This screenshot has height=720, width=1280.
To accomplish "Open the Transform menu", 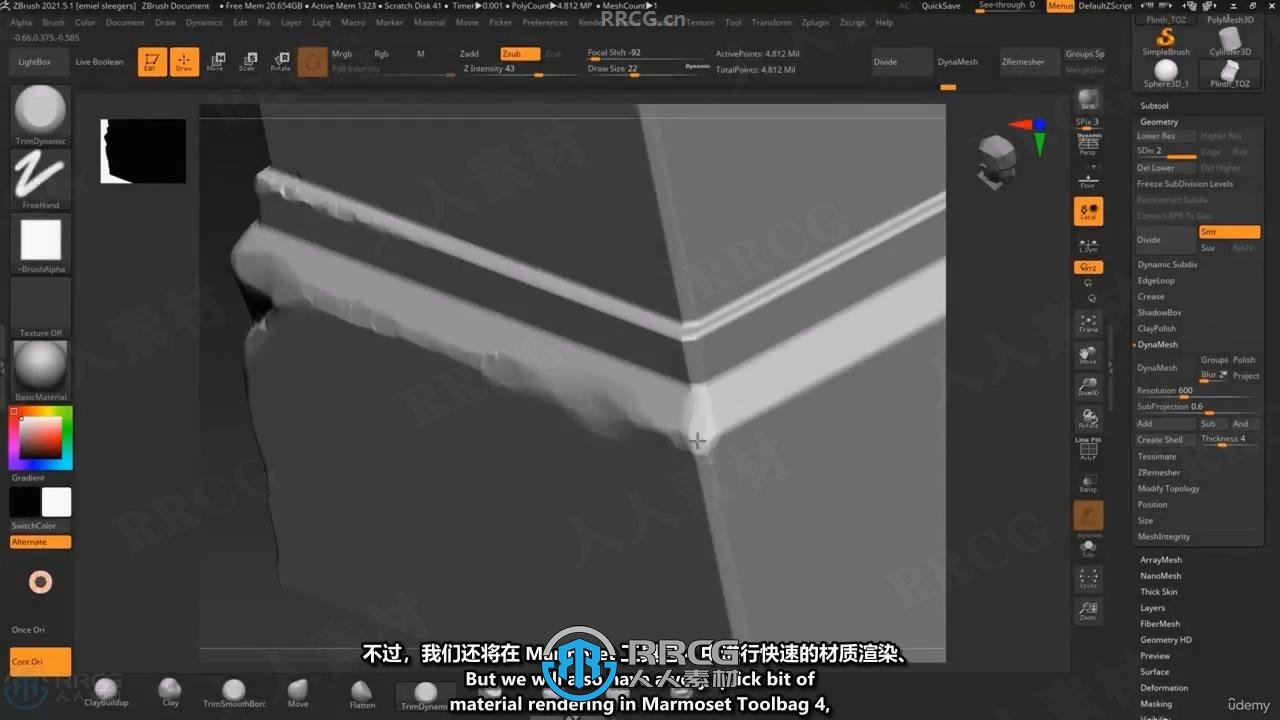I will pyautogui.click(x=771, y=22).
